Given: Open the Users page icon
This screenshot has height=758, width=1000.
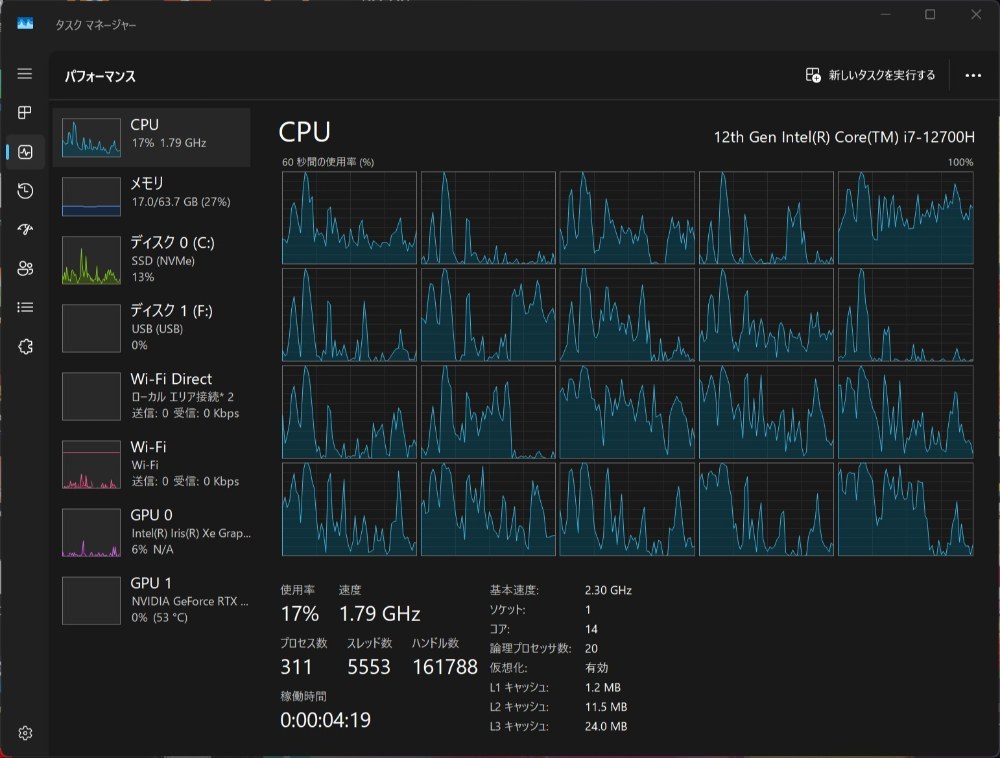Looking at the screenshot, I should point(25,268).
